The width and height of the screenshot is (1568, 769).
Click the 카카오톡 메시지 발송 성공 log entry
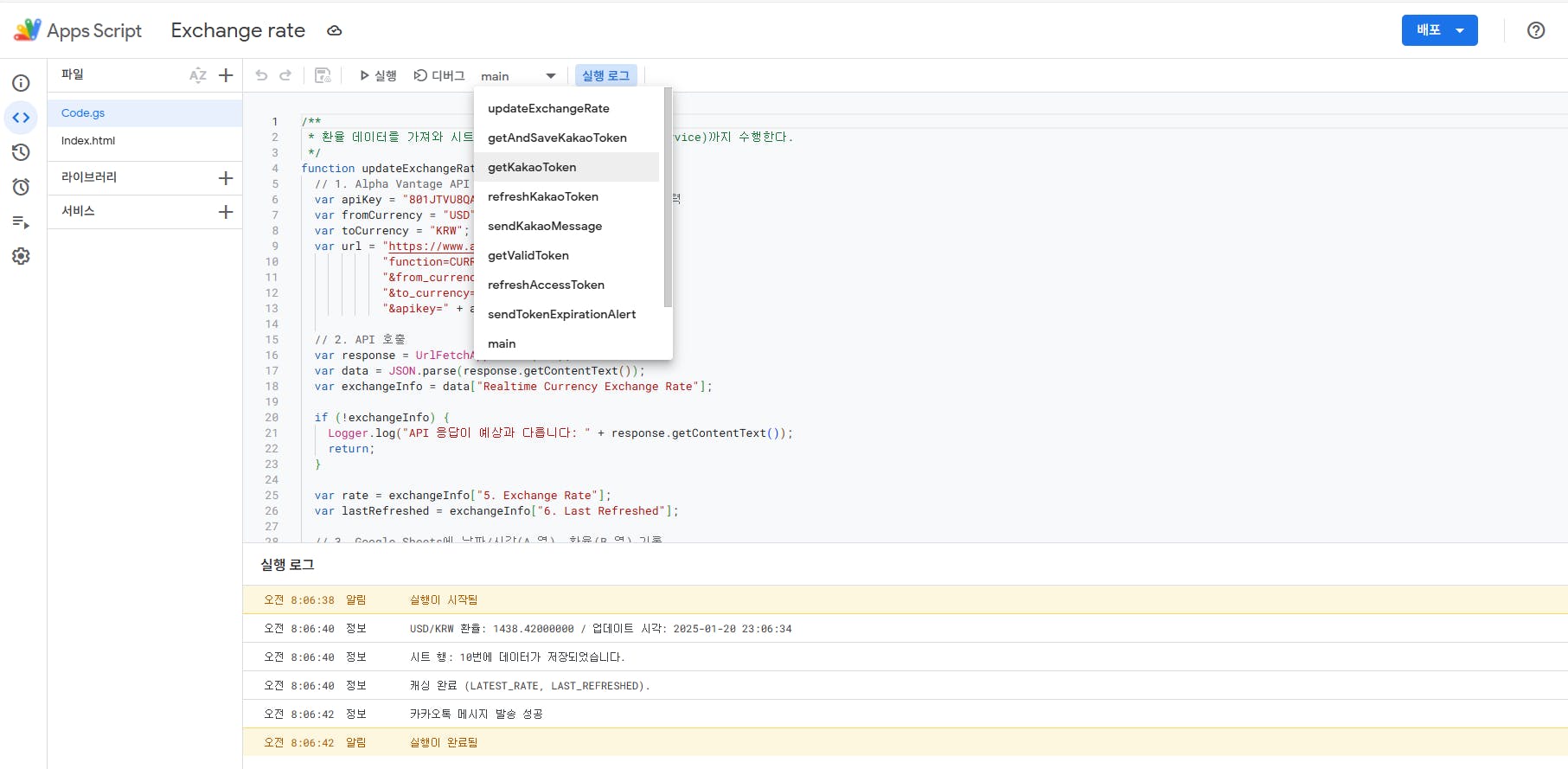coord(477,715)
